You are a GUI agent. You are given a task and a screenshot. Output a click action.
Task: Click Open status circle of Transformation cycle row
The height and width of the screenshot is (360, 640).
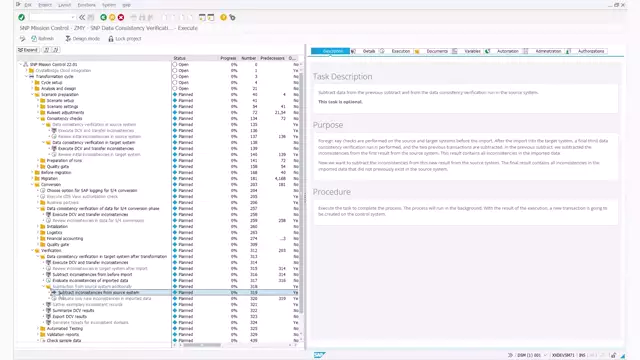[x=175, y=76]
